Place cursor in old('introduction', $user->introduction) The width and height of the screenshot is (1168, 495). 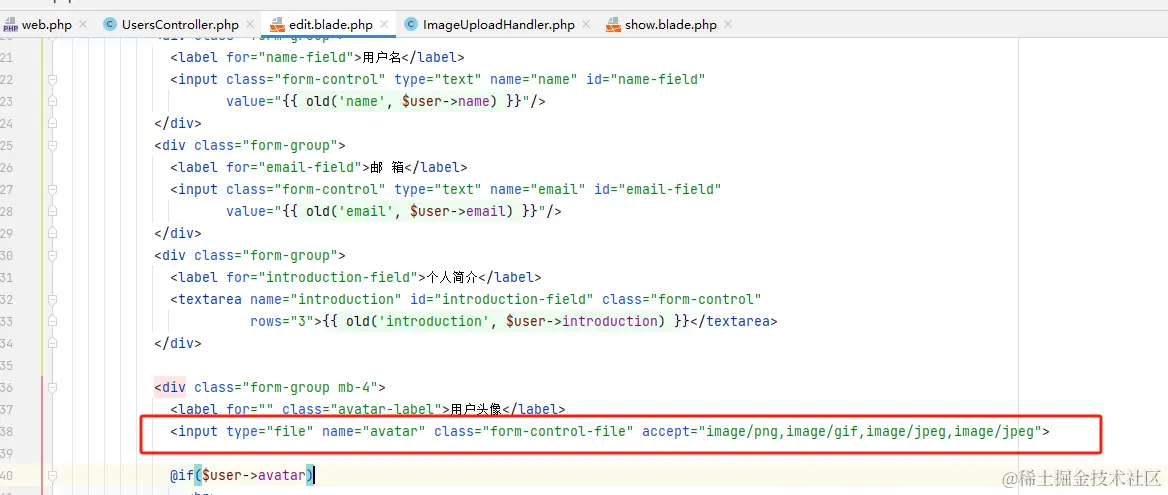tap(505, 322)
